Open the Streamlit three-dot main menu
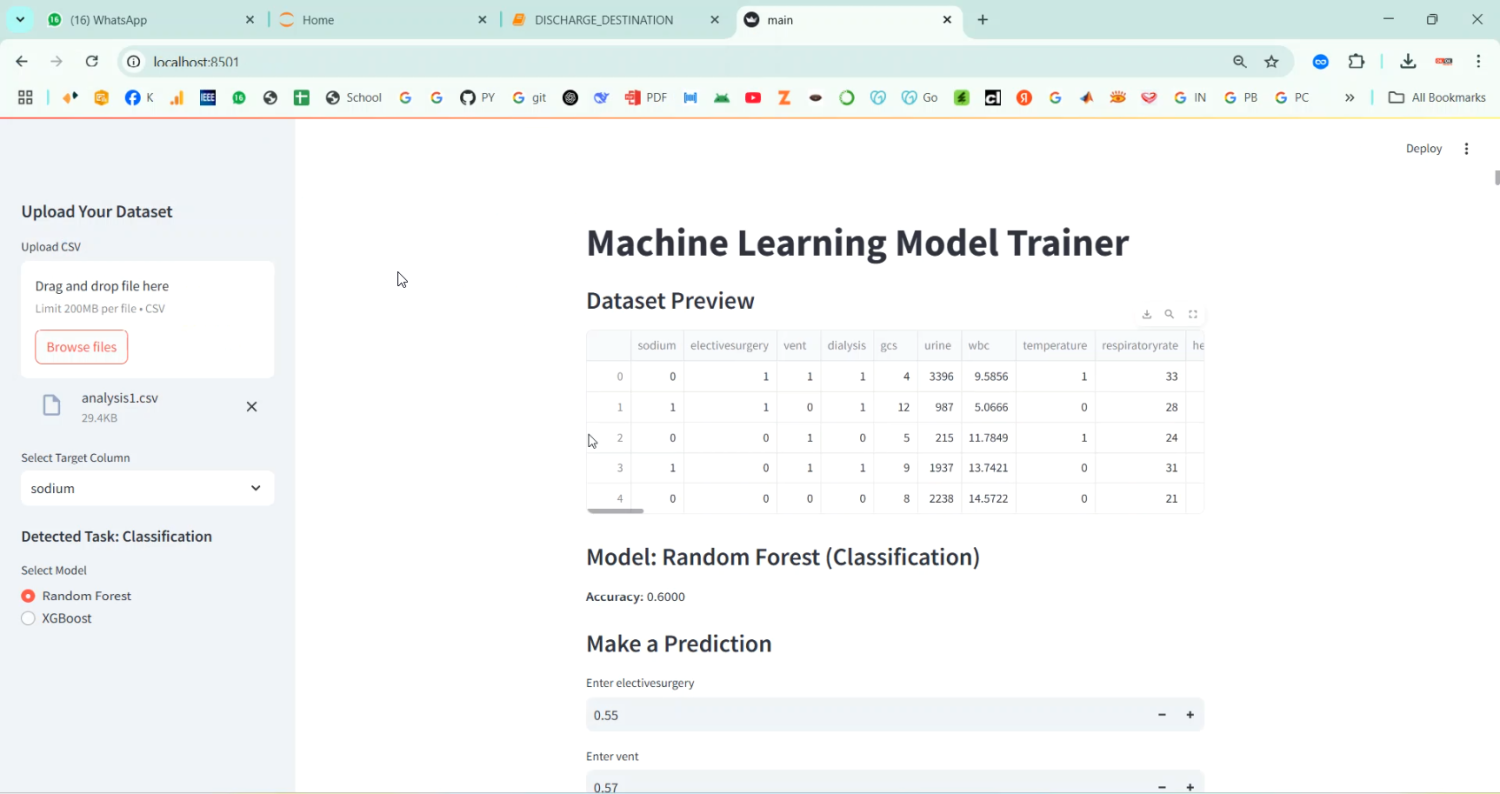This screenshot has width=1500, height=794. tap(1466, 149)
